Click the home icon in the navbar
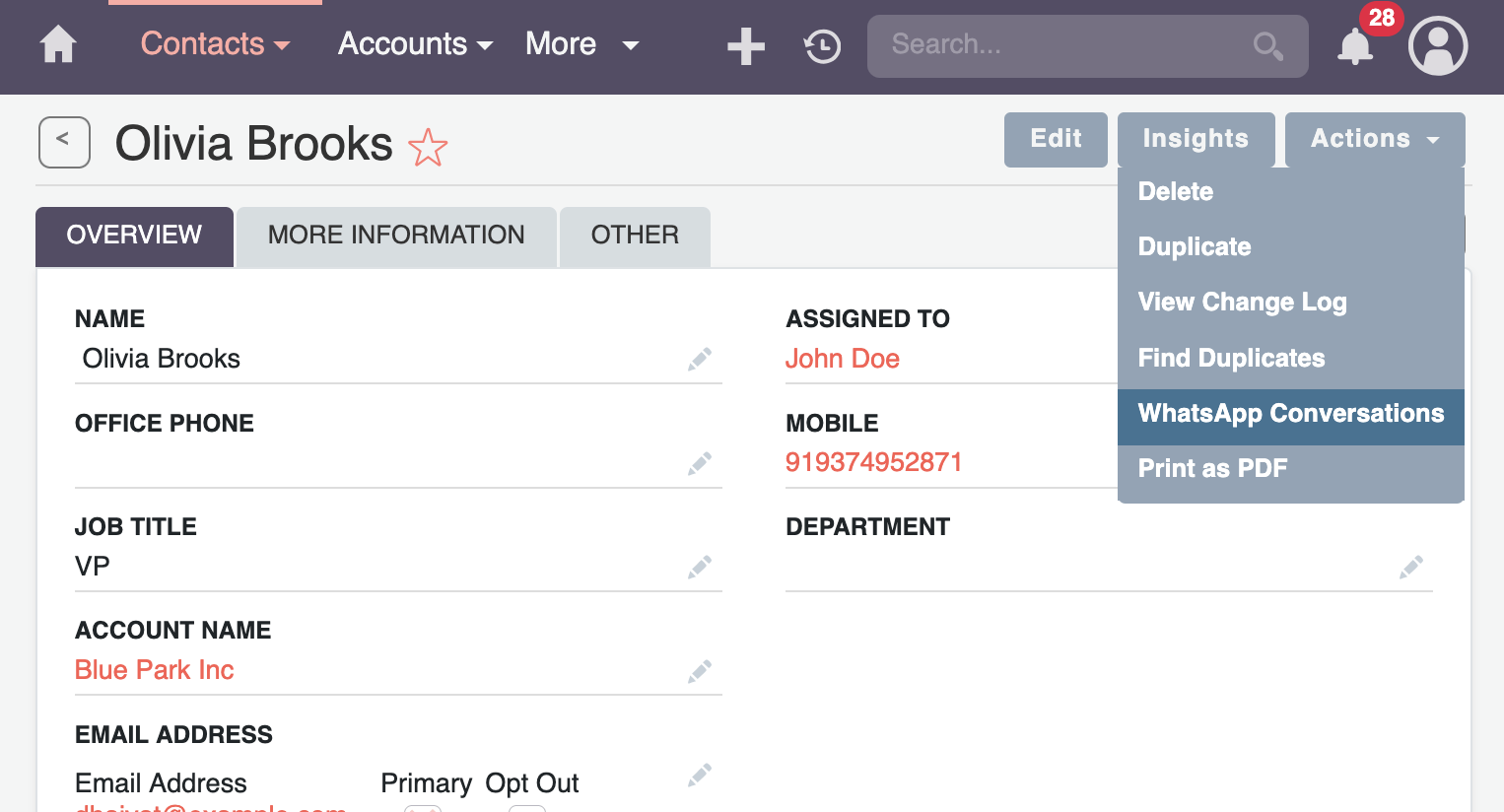 58,44
